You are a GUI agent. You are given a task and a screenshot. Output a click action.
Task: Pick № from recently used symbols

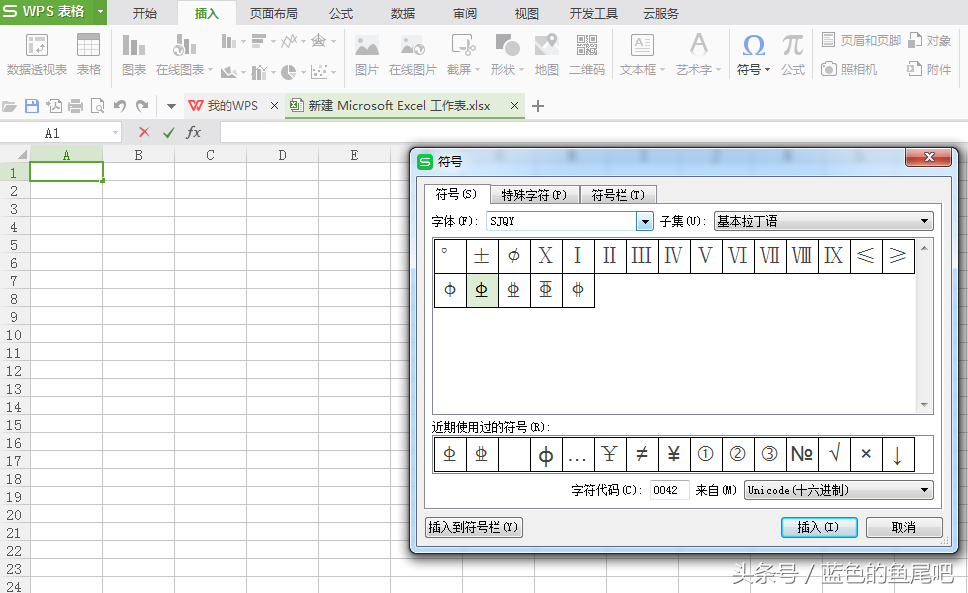pos(801,454)
